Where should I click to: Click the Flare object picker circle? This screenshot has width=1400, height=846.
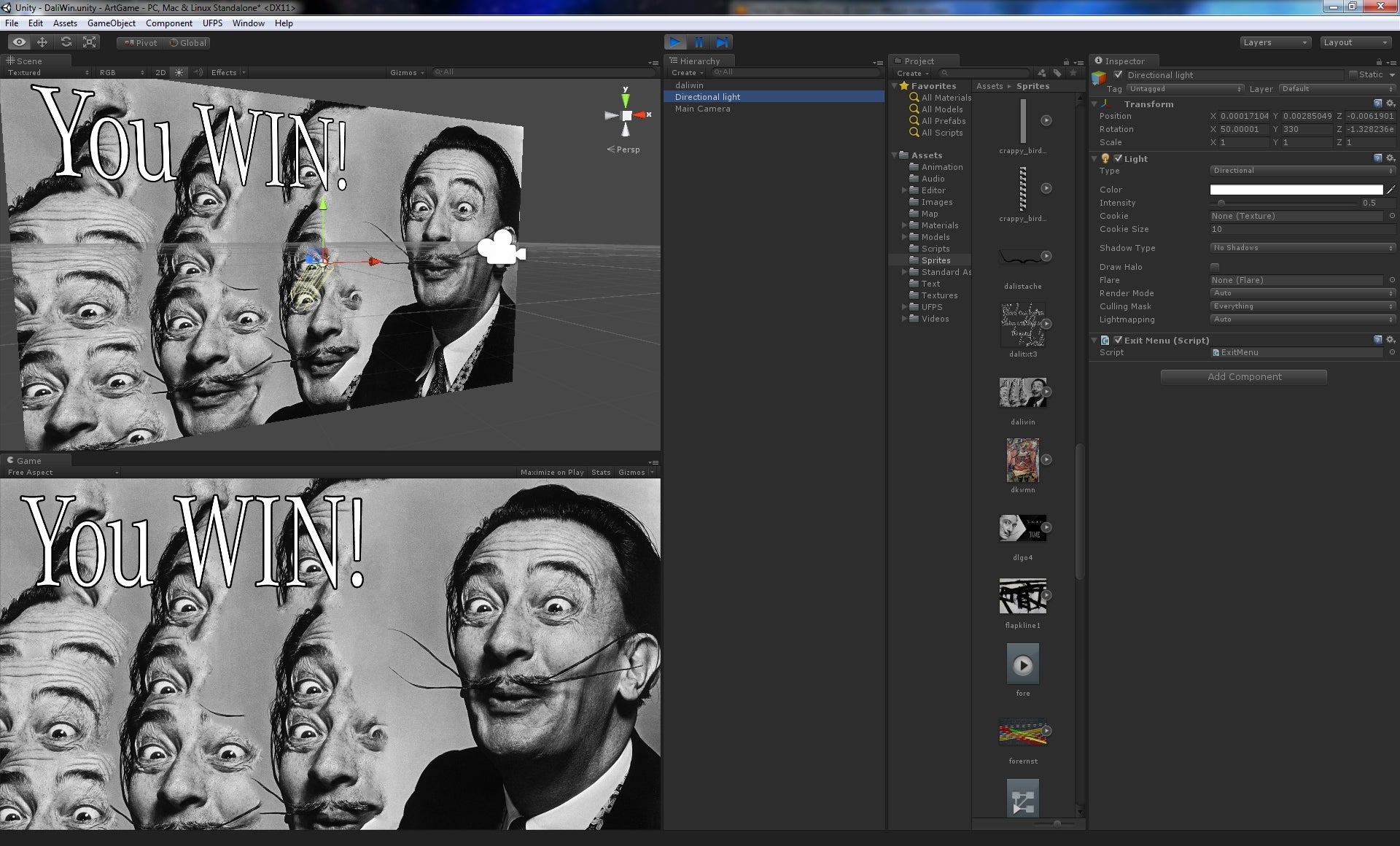point(1391,280)
